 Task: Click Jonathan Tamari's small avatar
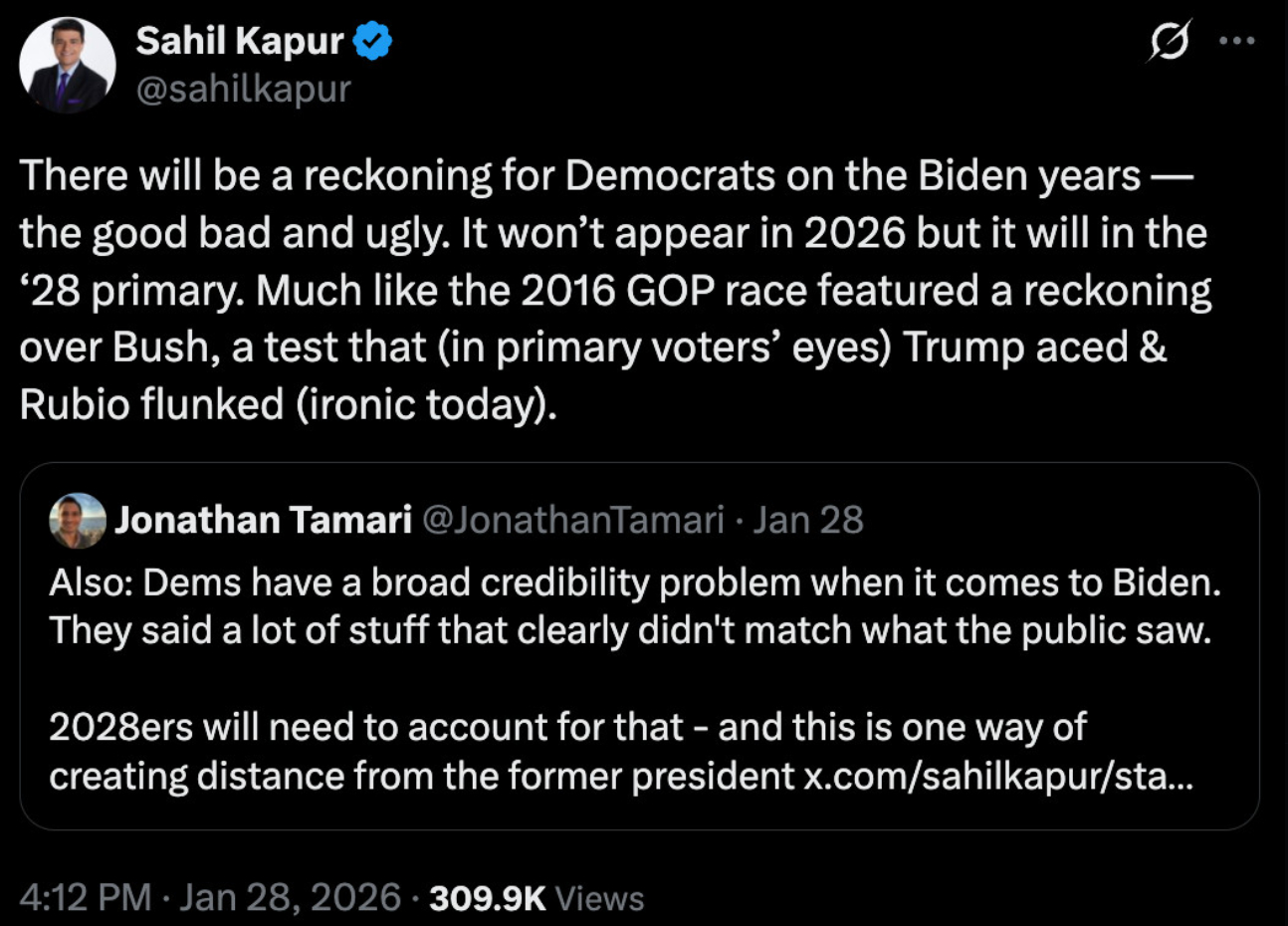coord(78,521)
